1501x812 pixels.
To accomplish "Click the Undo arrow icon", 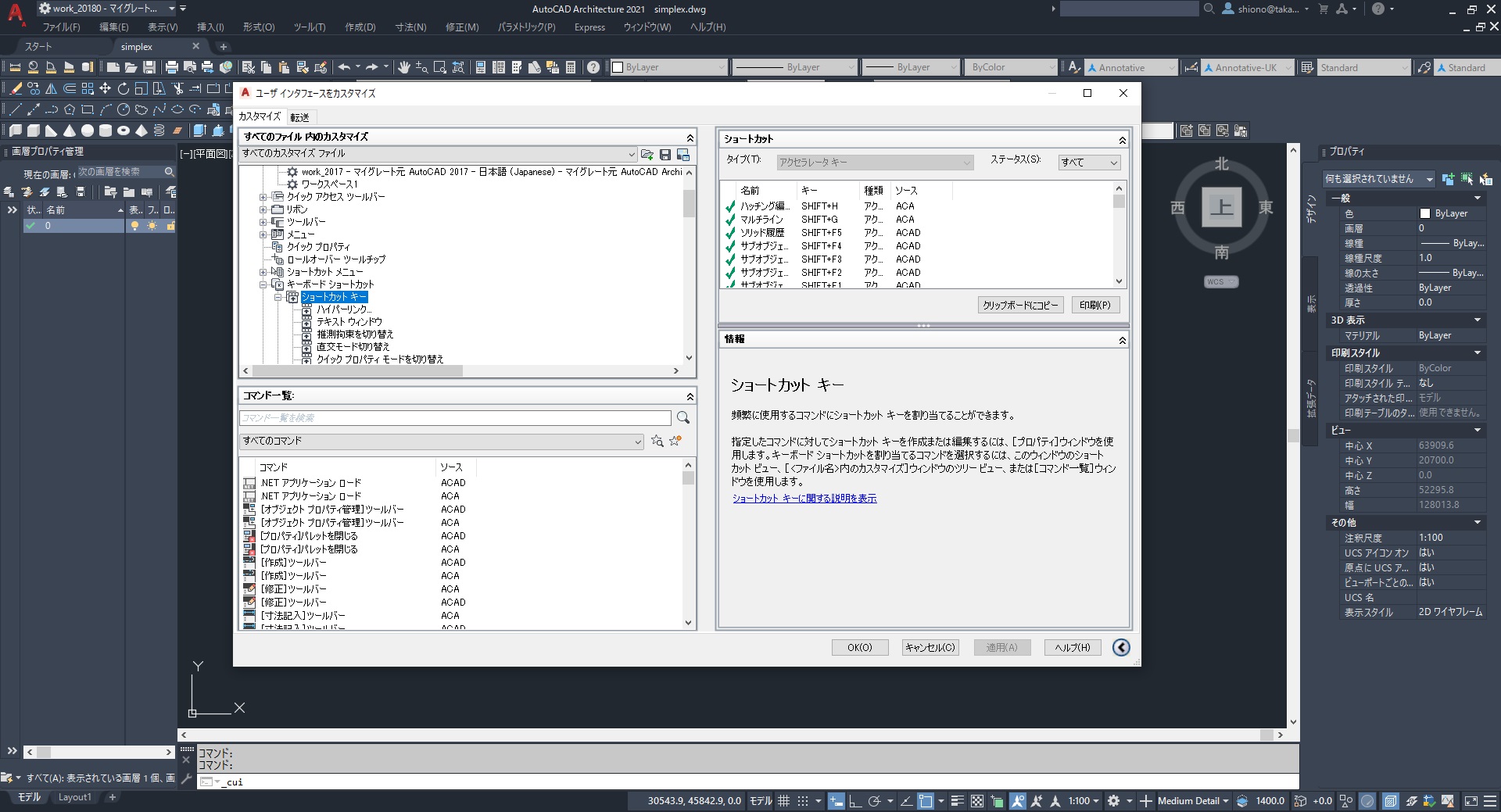I will click(344, 67).
